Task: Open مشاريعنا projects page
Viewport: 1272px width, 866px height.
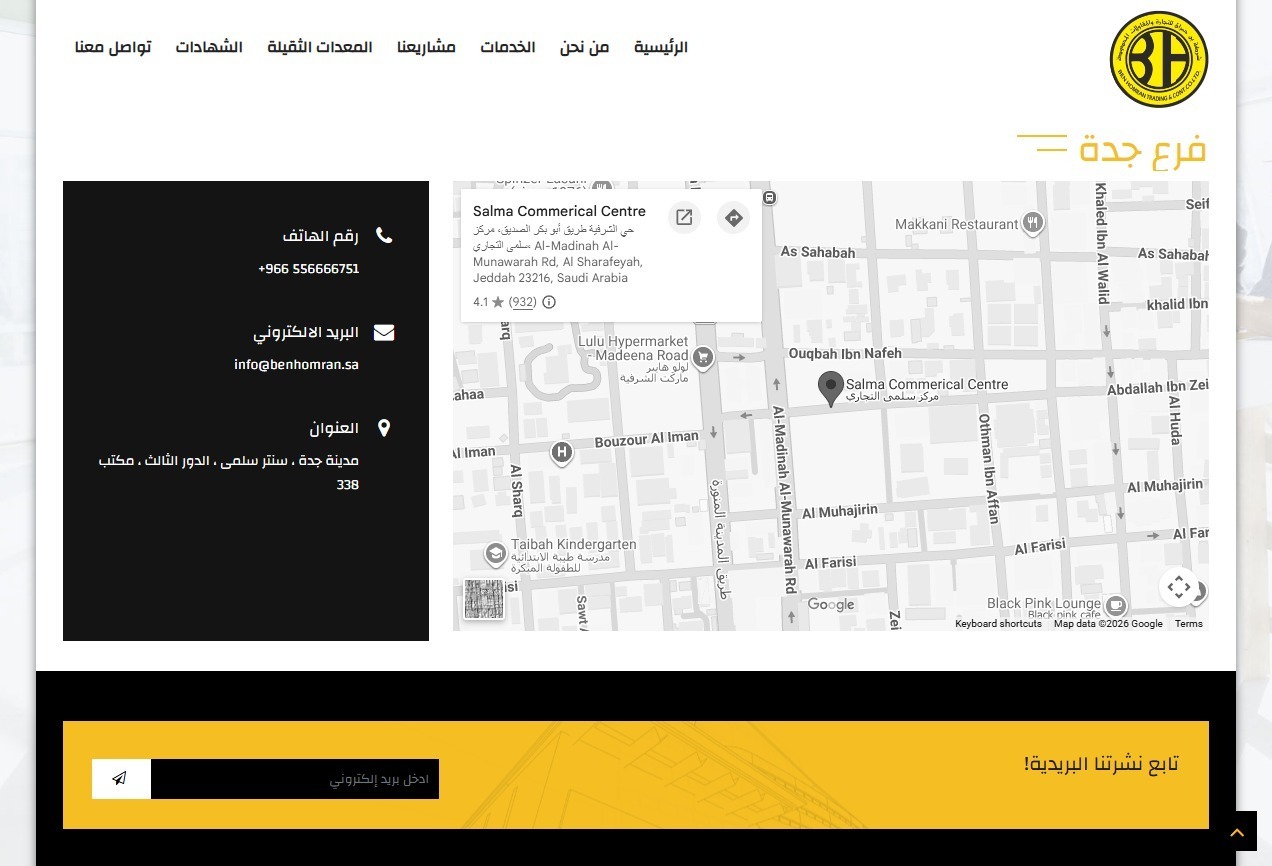Action: pos(426,47)
